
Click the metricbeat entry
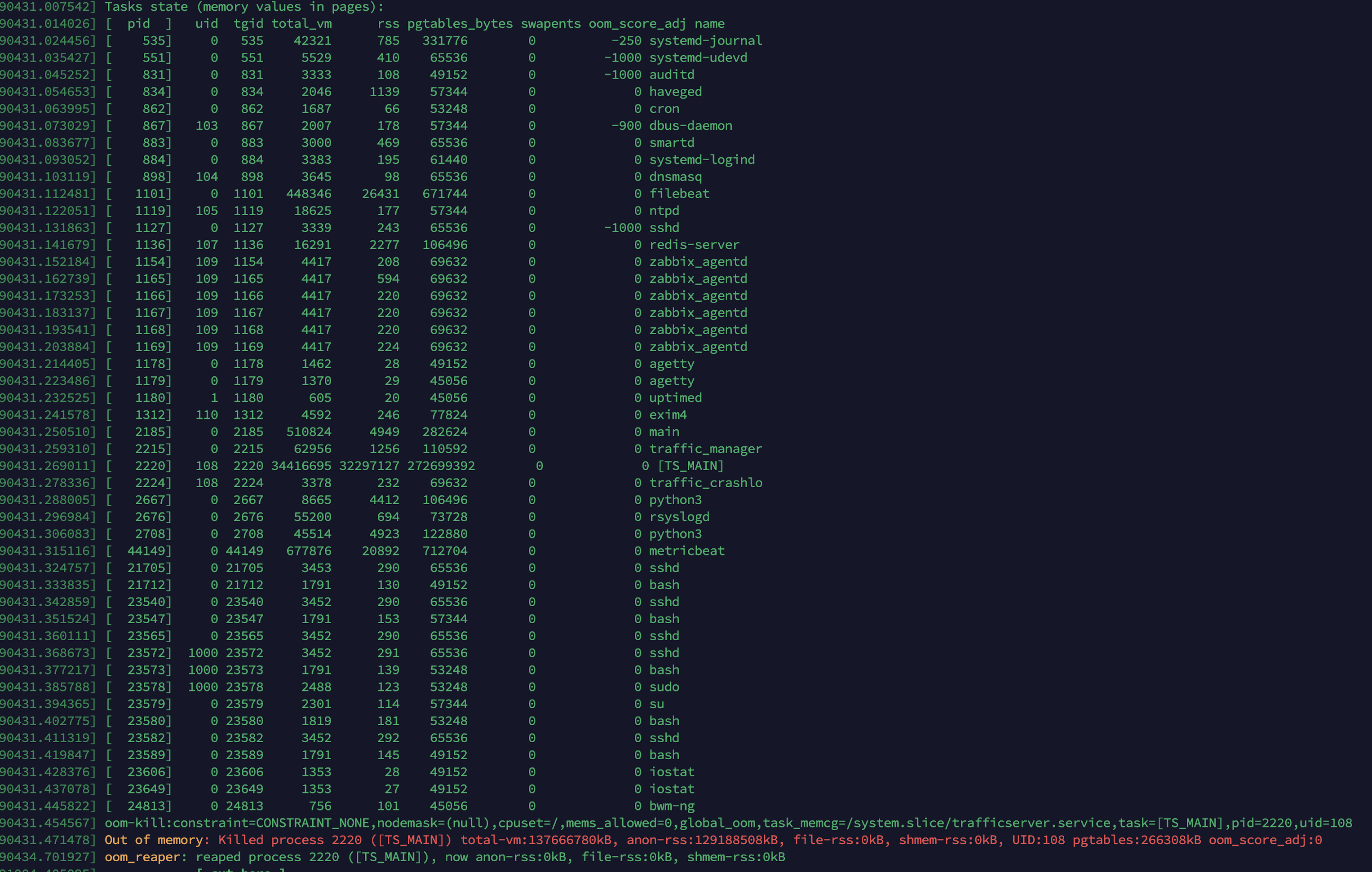pos(687,550)
